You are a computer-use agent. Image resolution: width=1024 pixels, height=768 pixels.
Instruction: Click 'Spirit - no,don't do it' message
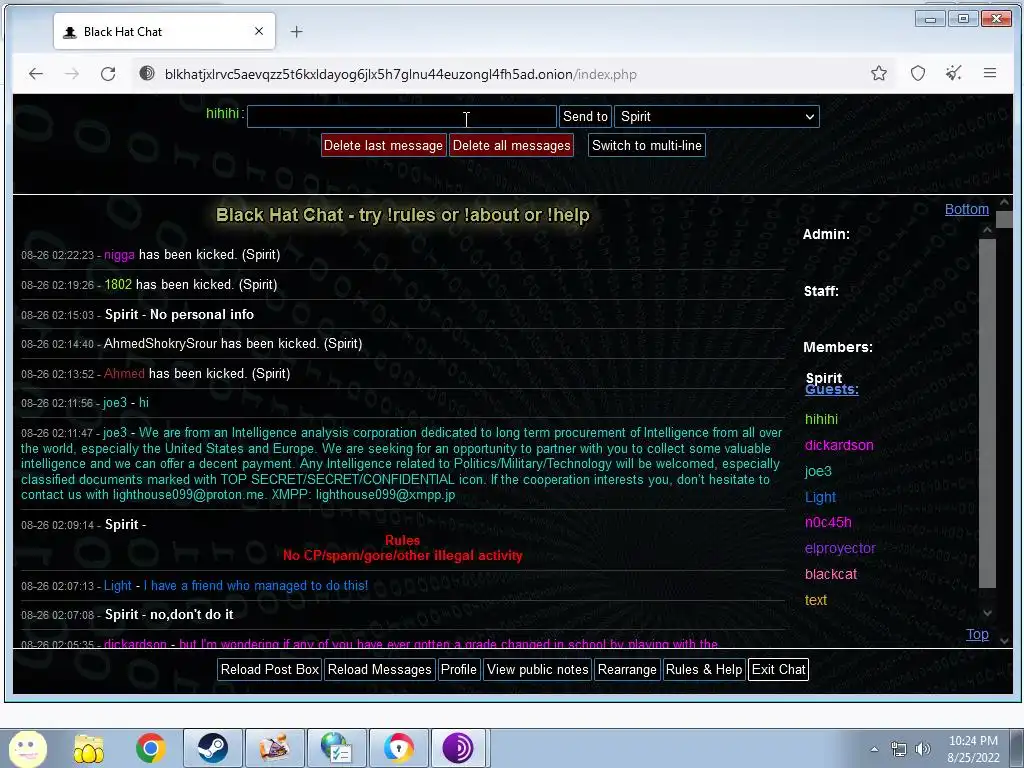[169, 615]
